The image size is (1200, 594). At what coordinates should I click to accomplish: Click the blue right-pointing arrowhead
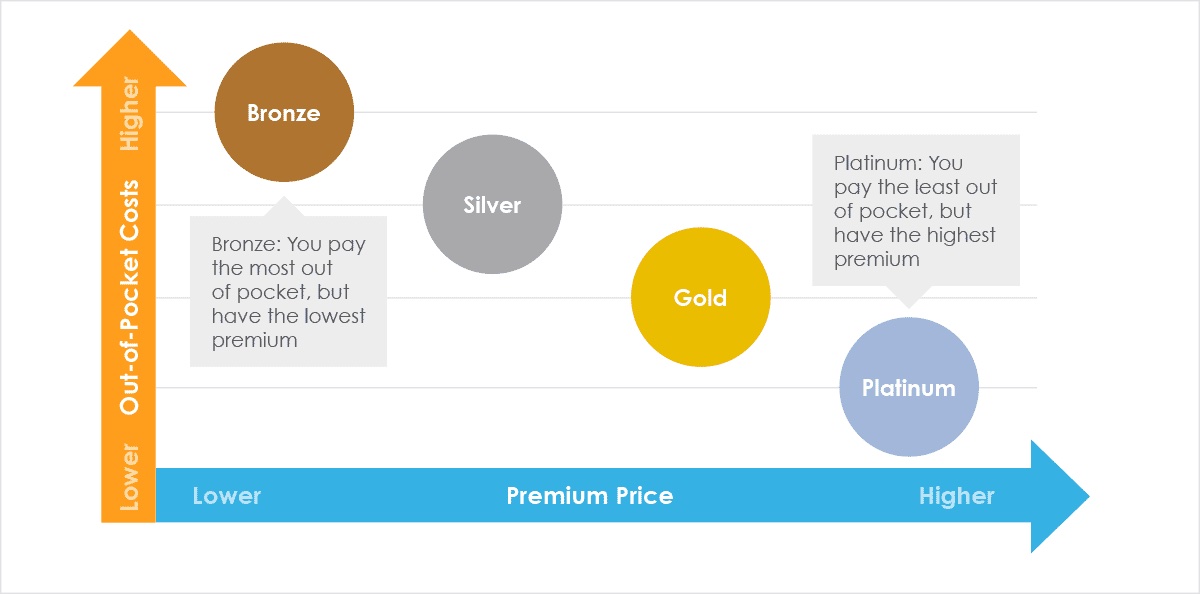click(x=1058, y=496)
